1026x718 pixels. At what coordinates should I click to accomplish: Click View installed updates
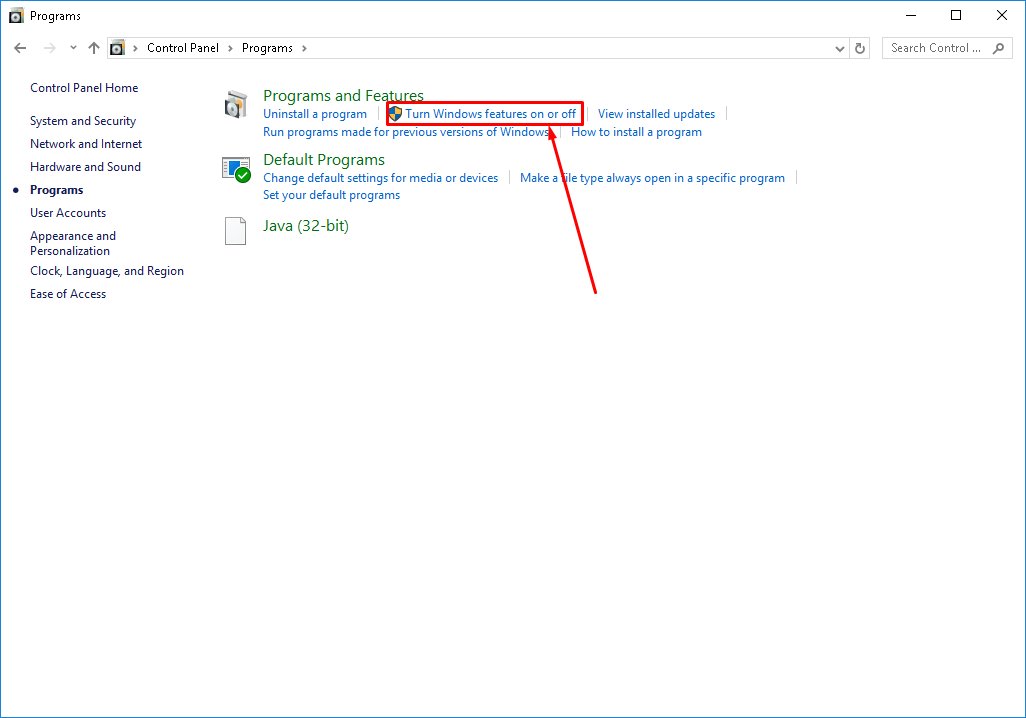656,114
